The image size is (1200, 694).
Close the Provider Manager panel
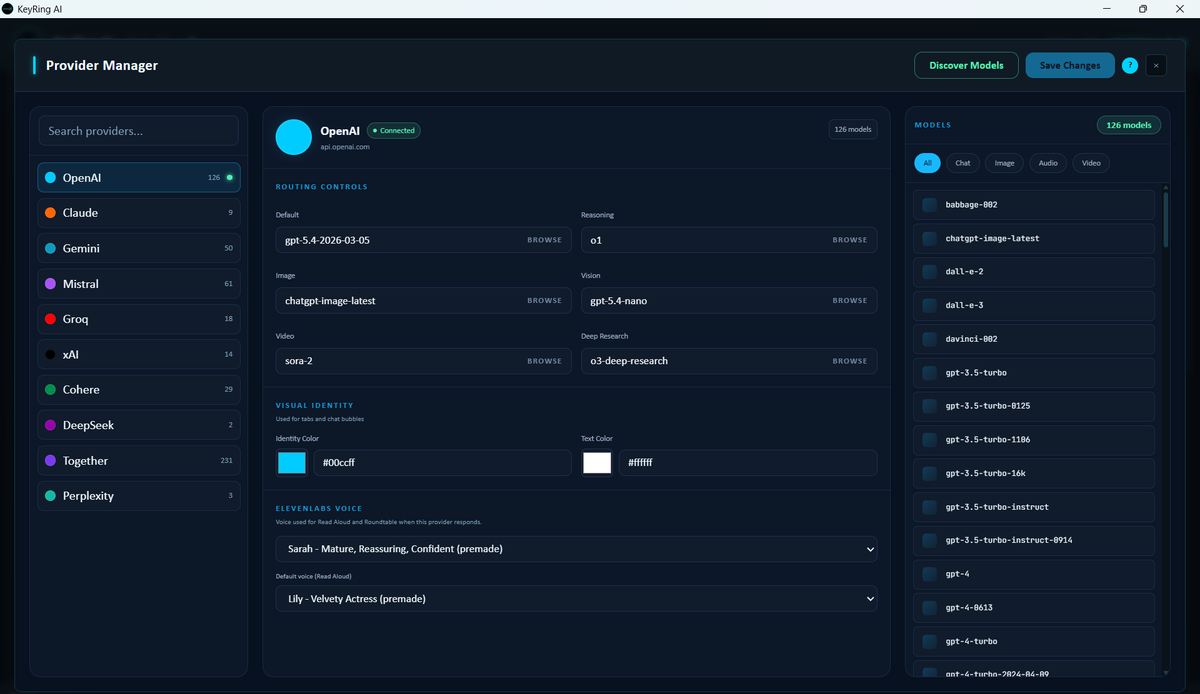(x=1156, y=66)
